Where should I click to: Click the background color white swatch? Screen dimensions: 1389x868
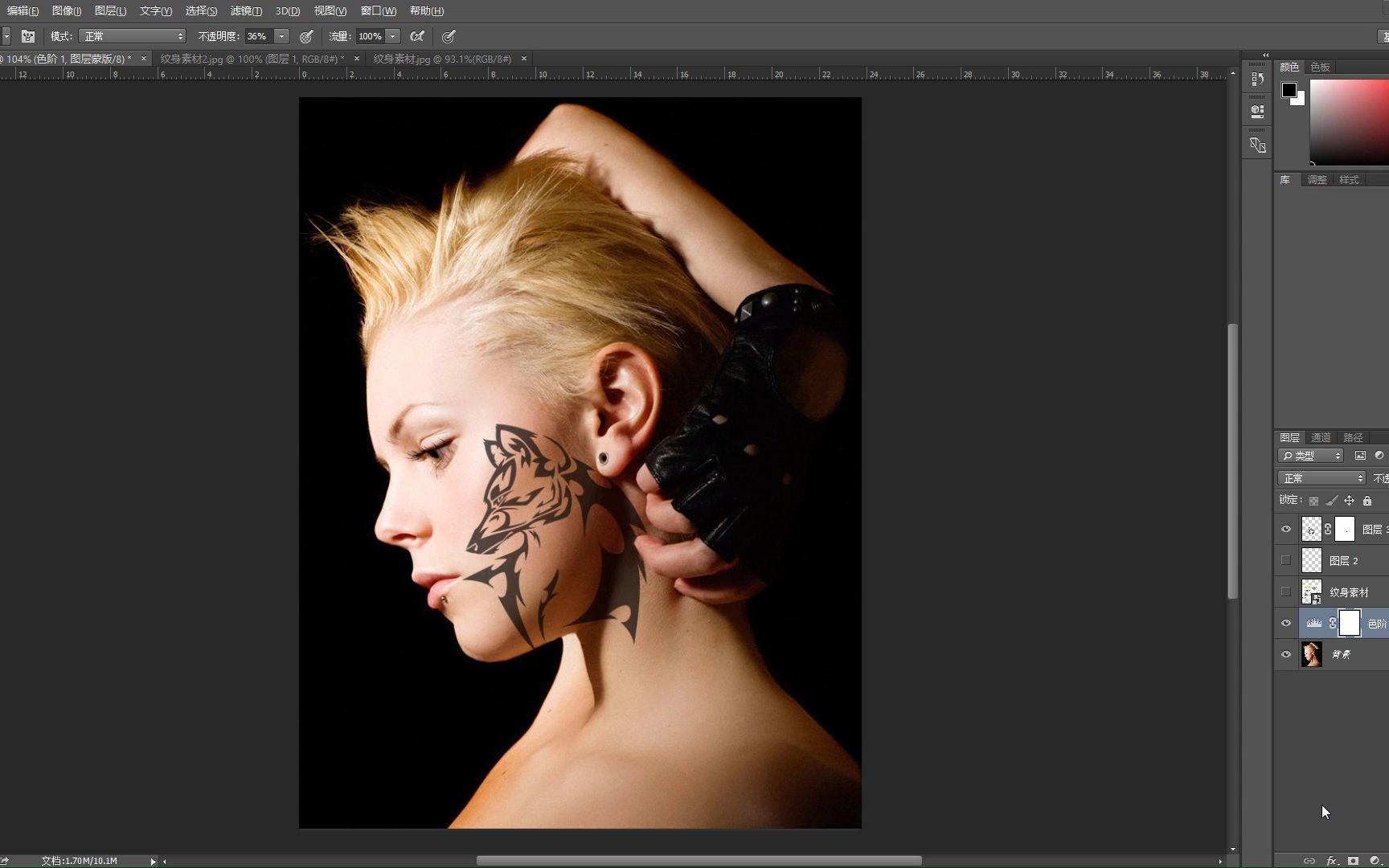click(x=1300, y=100)
